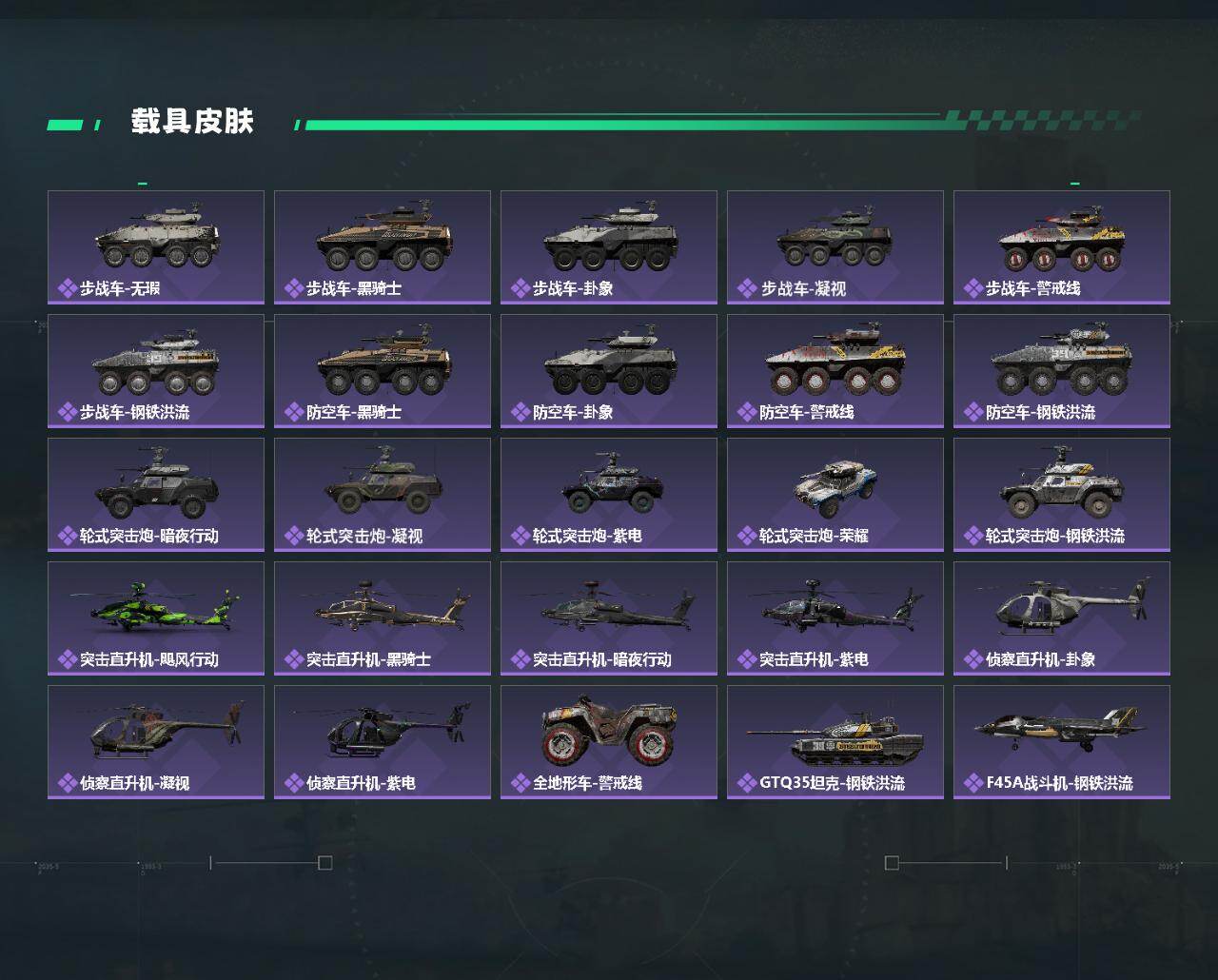Click the diamond icon next to 防空车-警戒线

pyautogui.click(x=746, y=412)
